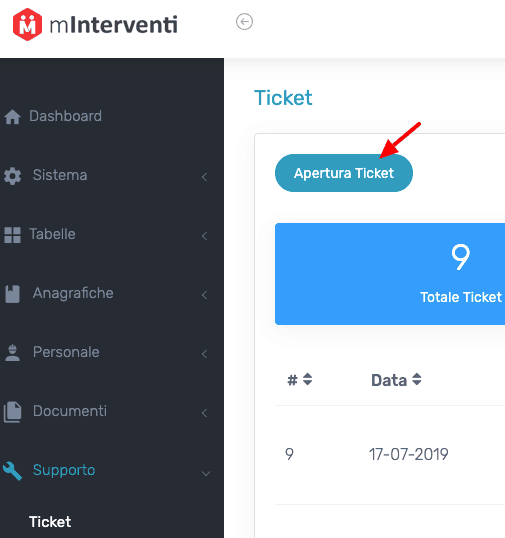
Task: Click the sidebar collapse arrow circle icon
Action: tap(244, 22)
